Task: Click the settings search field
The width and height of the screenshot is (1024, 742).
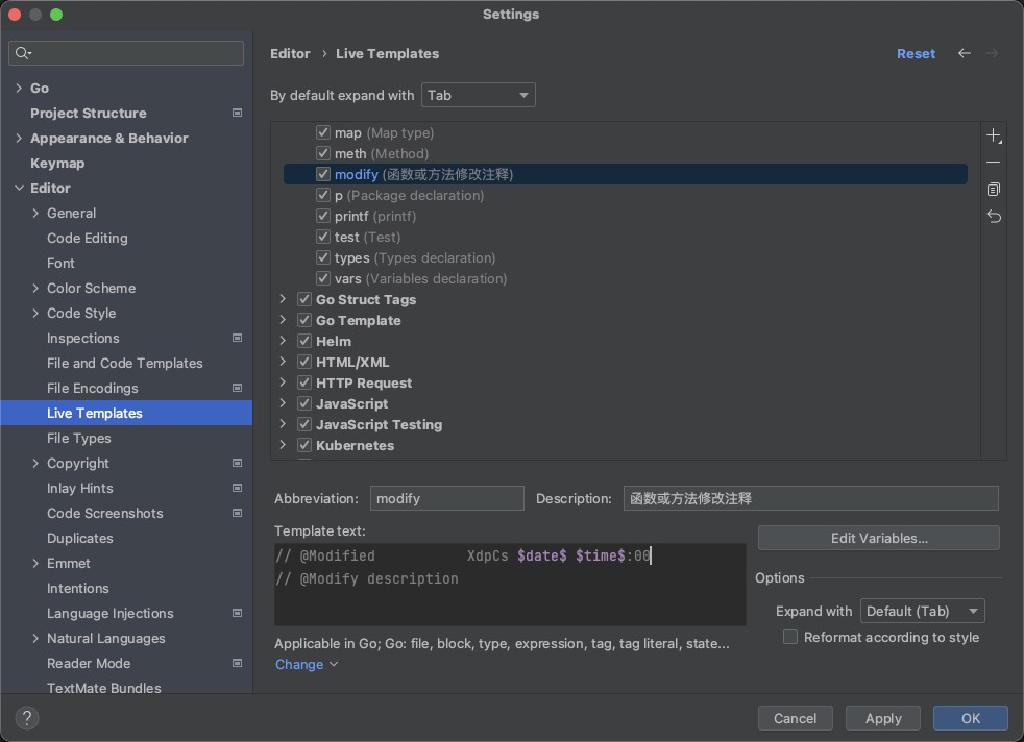Action: (126, 53)
